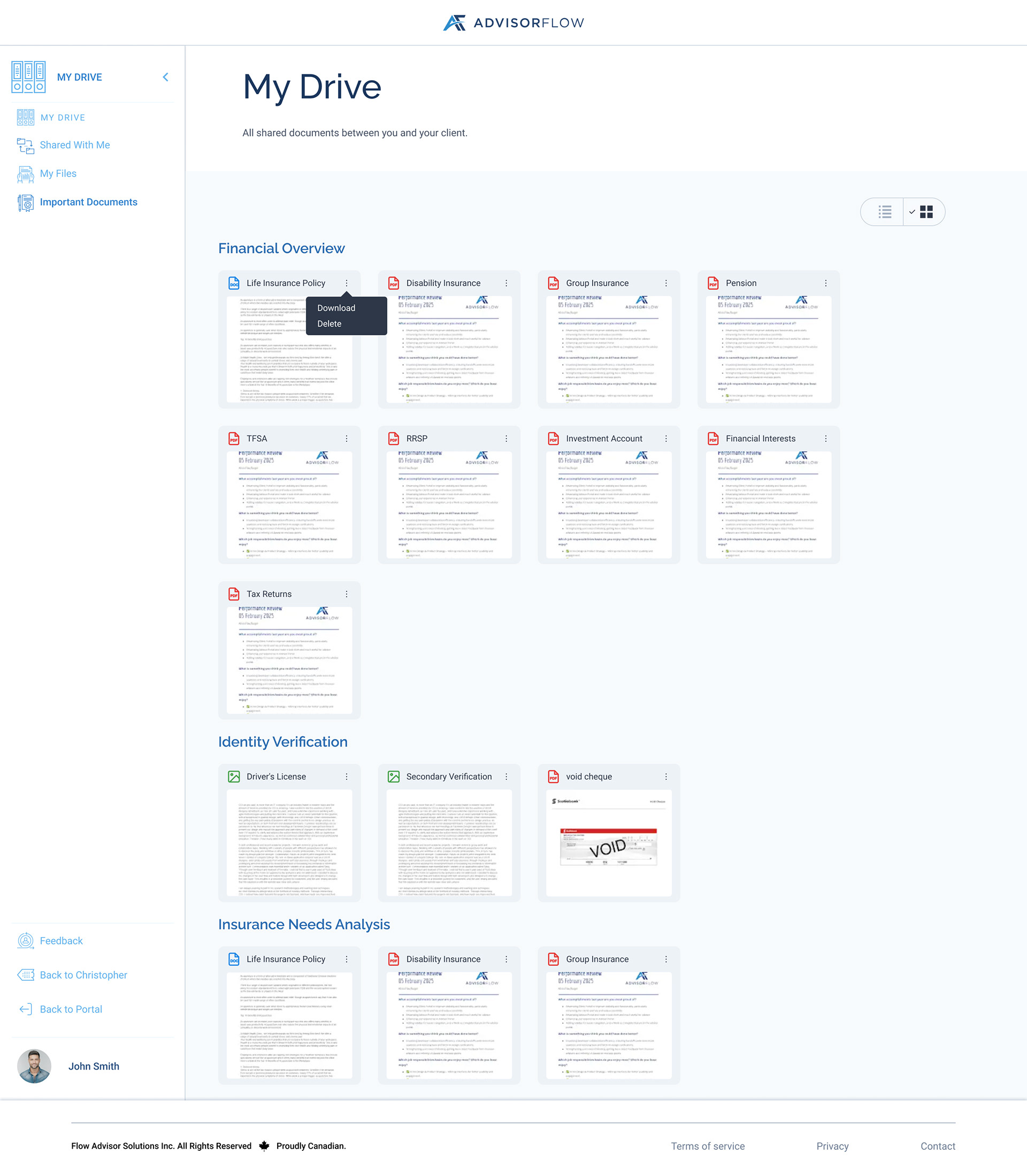Open the Driver's License document thumbnail
The image size is (1027, 1176).
point(289,842)
